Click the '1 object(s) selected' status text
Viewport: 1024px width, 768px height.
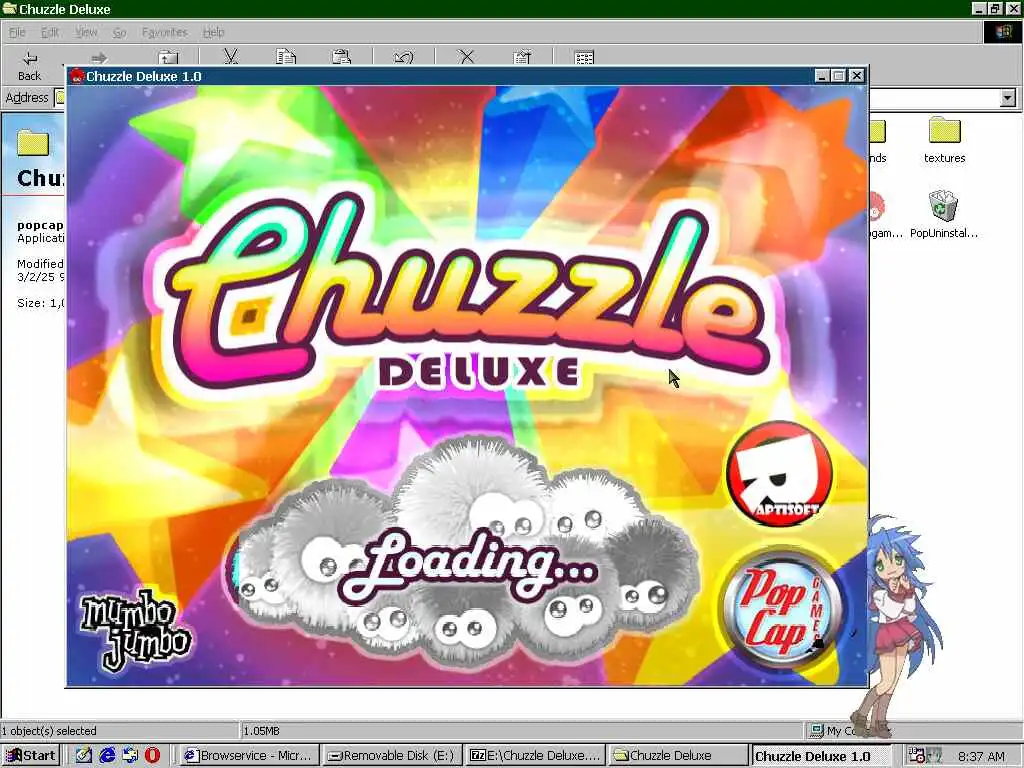point(49,731)
